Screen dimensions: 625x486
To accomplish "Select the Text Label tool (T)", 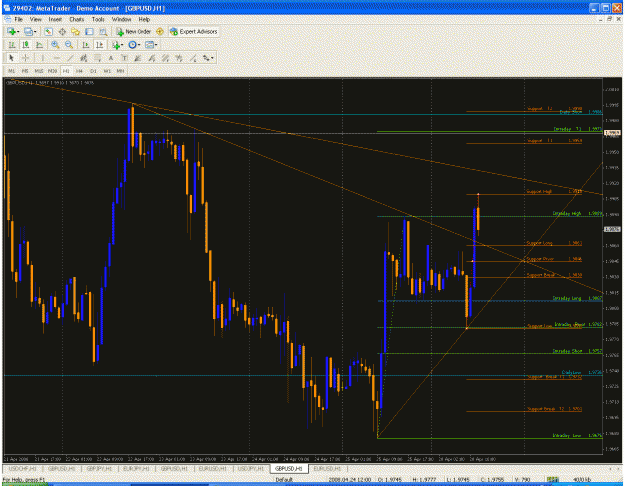I will point(124,58).
